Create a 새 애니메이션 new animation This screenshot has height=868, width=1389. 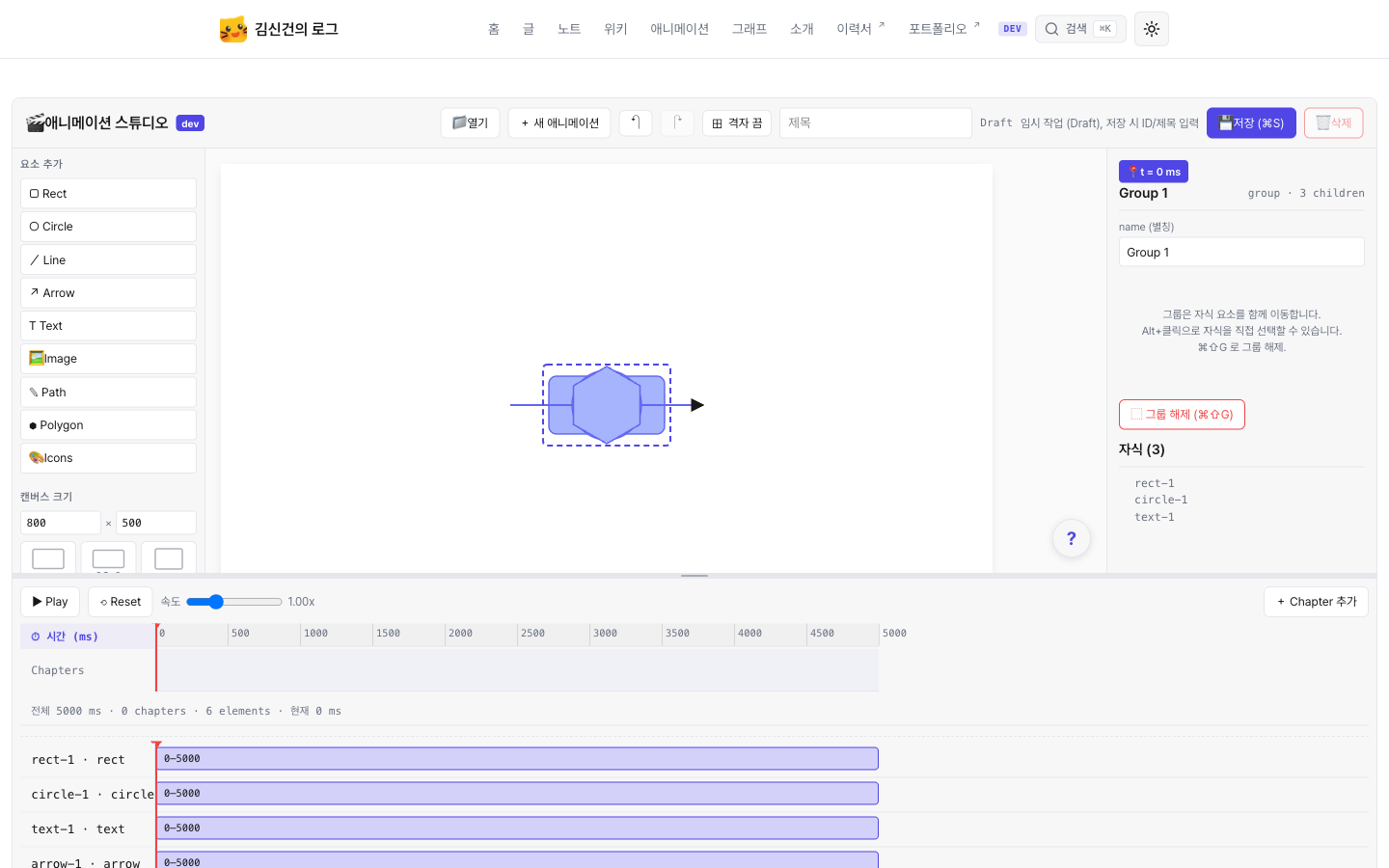coord(559,122)
